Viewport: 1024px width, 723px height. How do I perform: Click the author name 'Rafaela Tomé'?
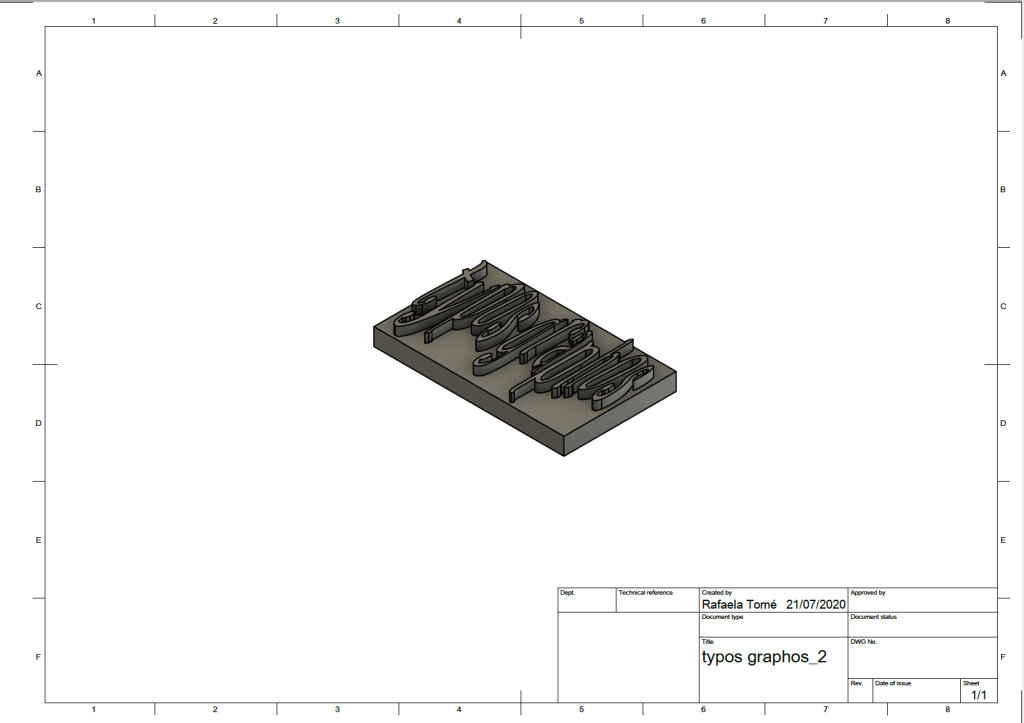point(739,604)
